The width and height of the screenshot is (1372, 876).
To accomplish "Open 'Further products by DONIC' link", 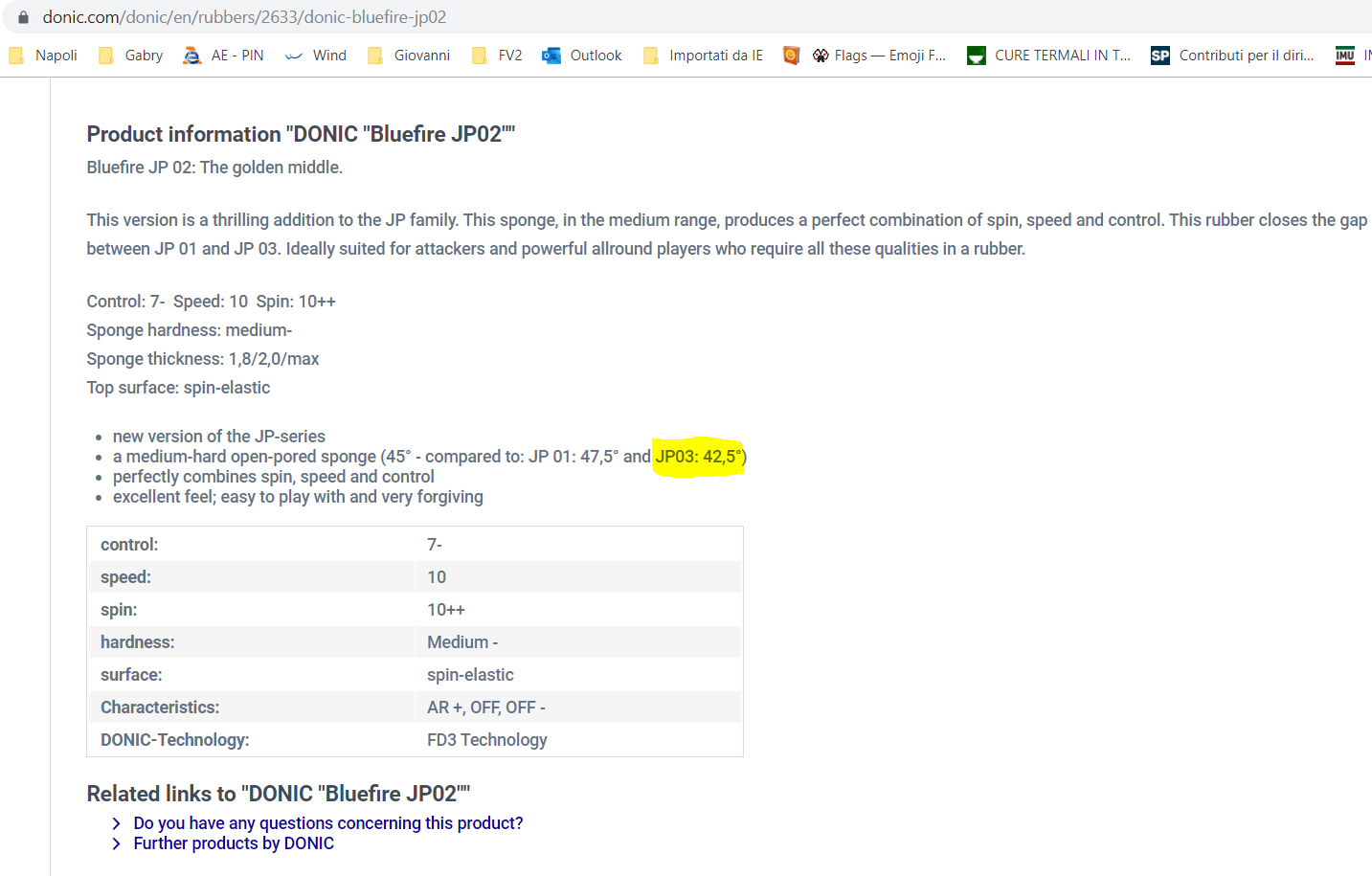I will 234,843.
